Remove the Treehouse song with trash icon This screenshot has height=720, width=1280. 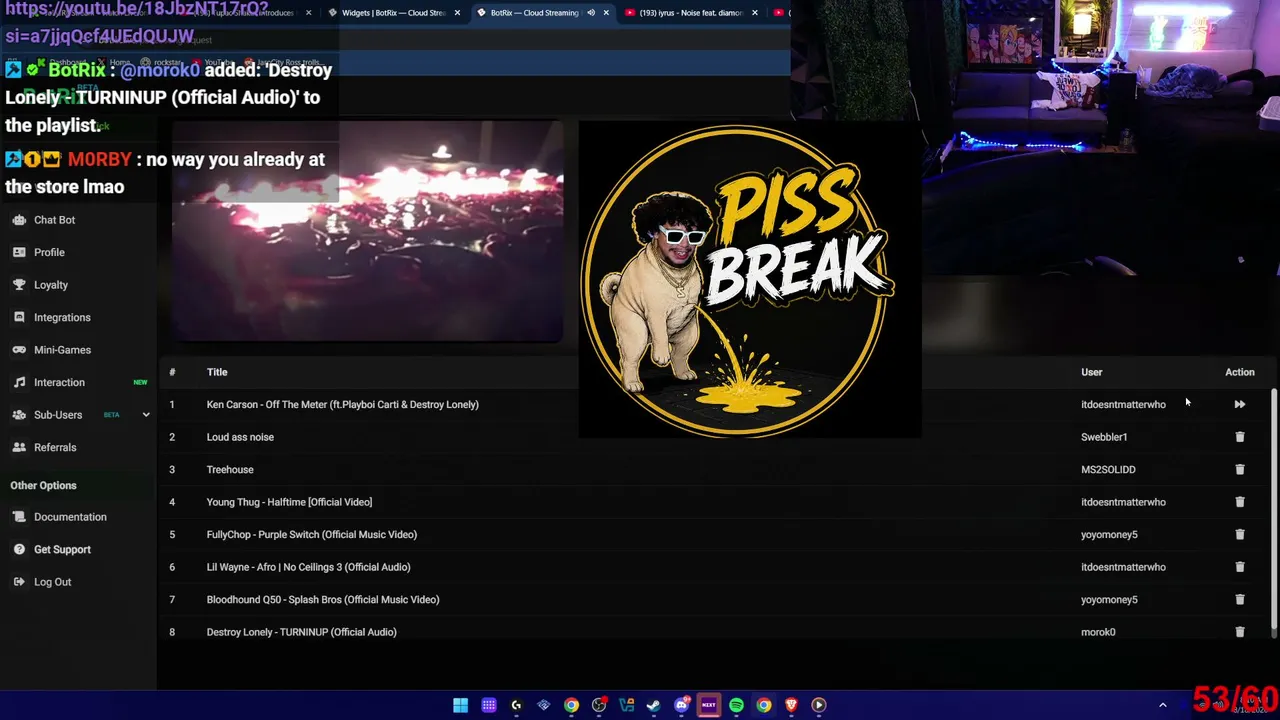tap(1239, 469)
